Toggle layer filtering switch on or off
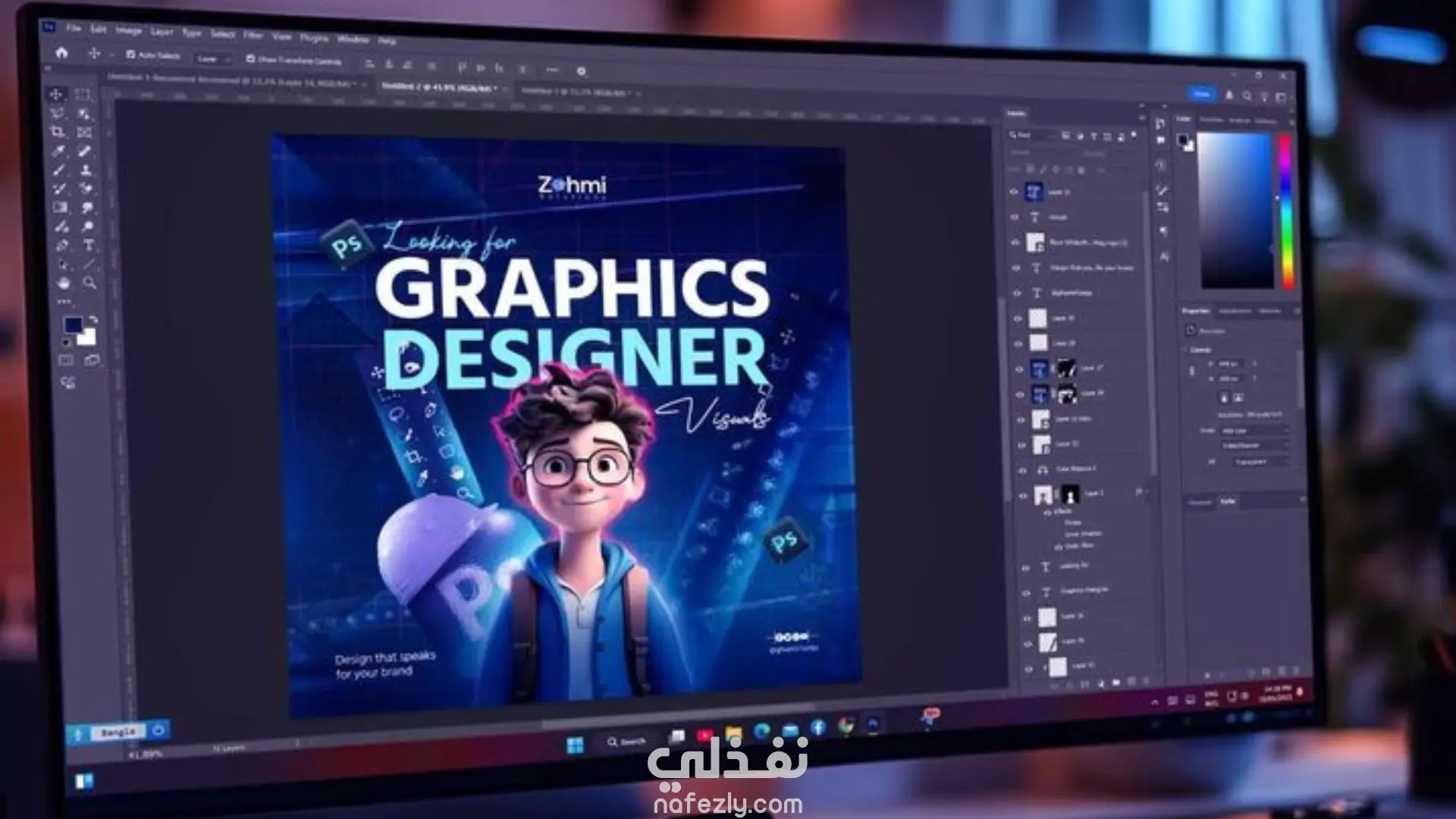Viewport: 1456px width, 819px height. pos(1134,135)
